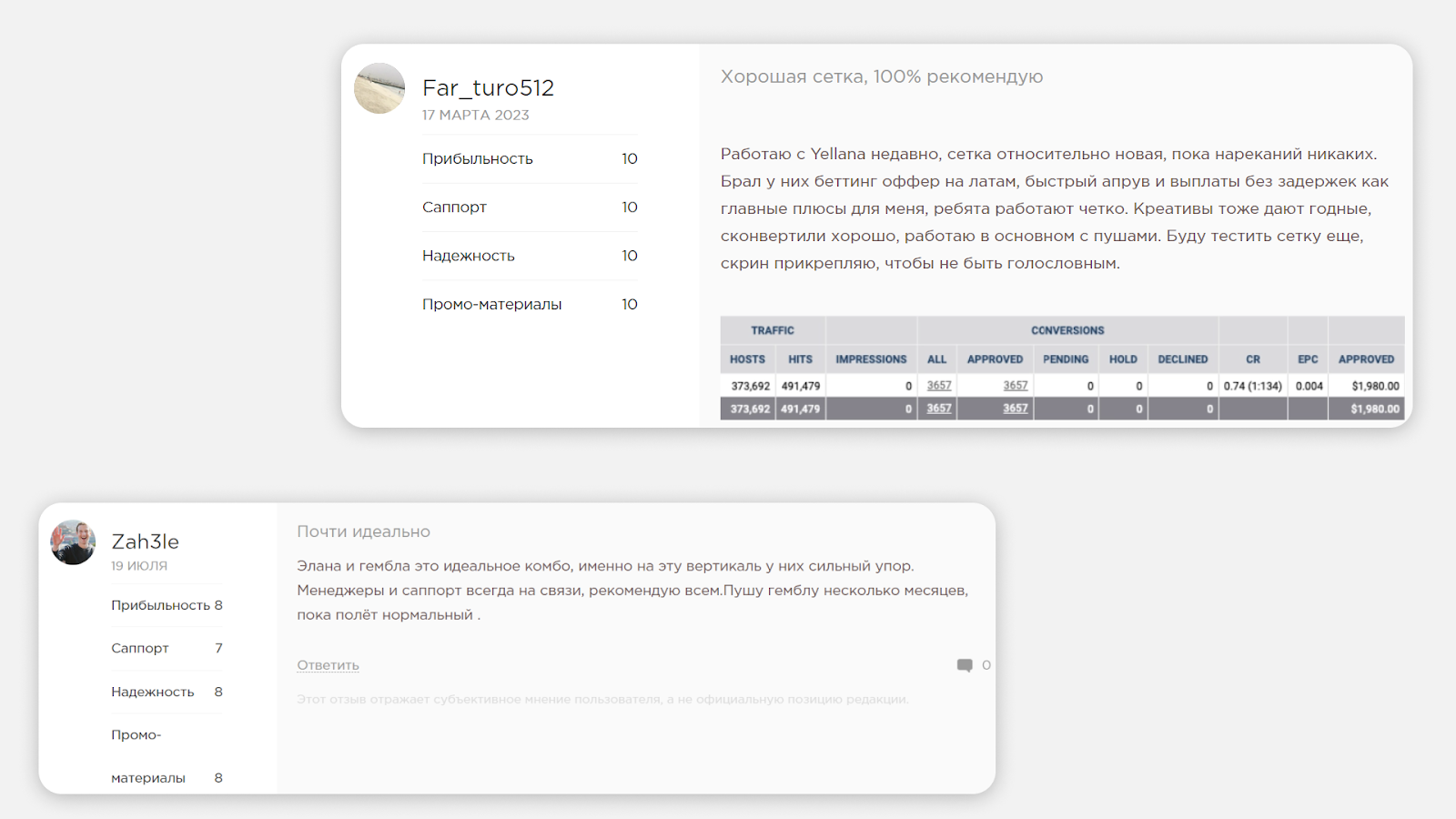Viewport: 1456px width, 819px height.
Task: Click Саппорт 7 in Zah3le review
Action: [x=167, y=648]
